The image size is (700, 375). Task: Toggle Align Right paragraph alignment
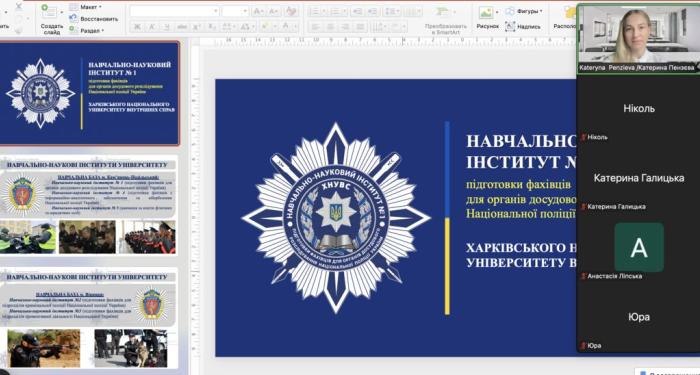346,27
